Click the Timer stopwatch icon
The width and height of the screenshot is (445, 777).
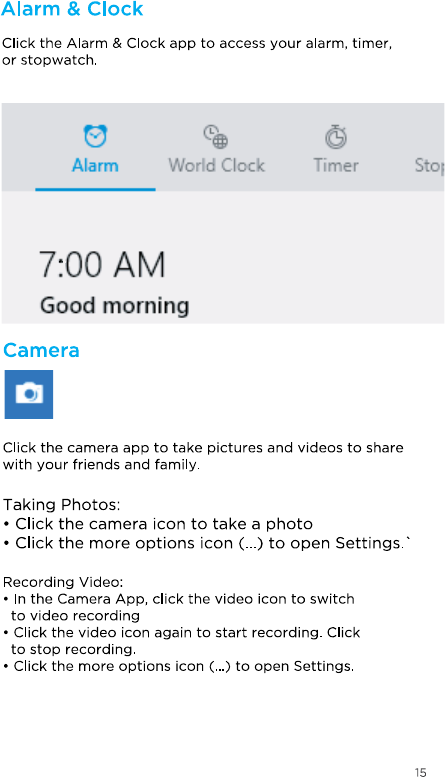(x=336, y=137)
